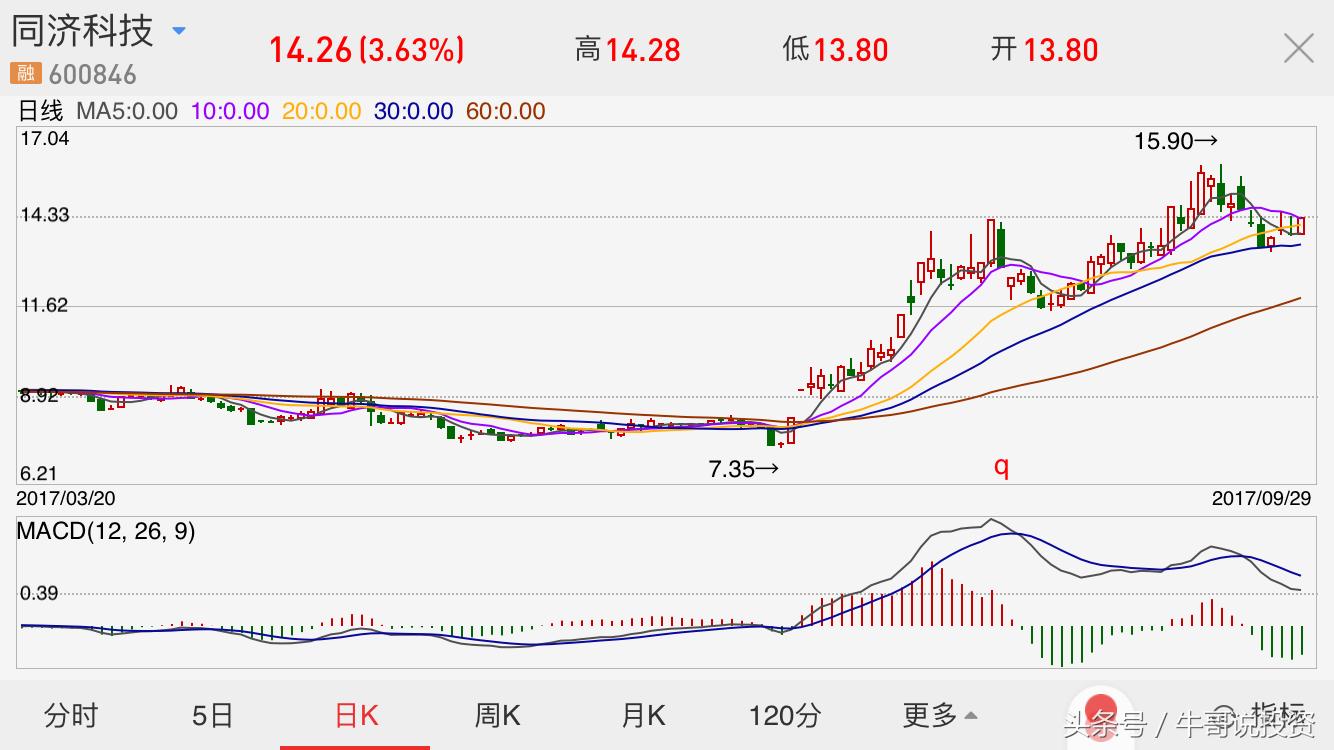Switch to the 周K weekly chart tab
This screenshot has width=1334, height=750.
(x=497, y=716)
